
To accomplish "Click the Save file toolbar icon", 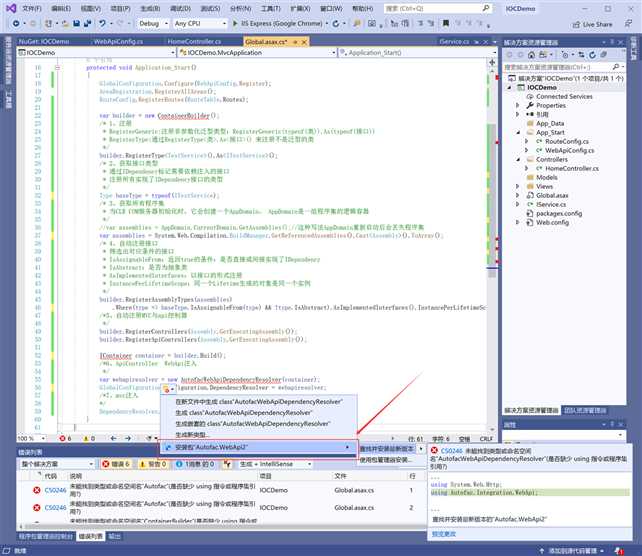I will tap(76, 24).
